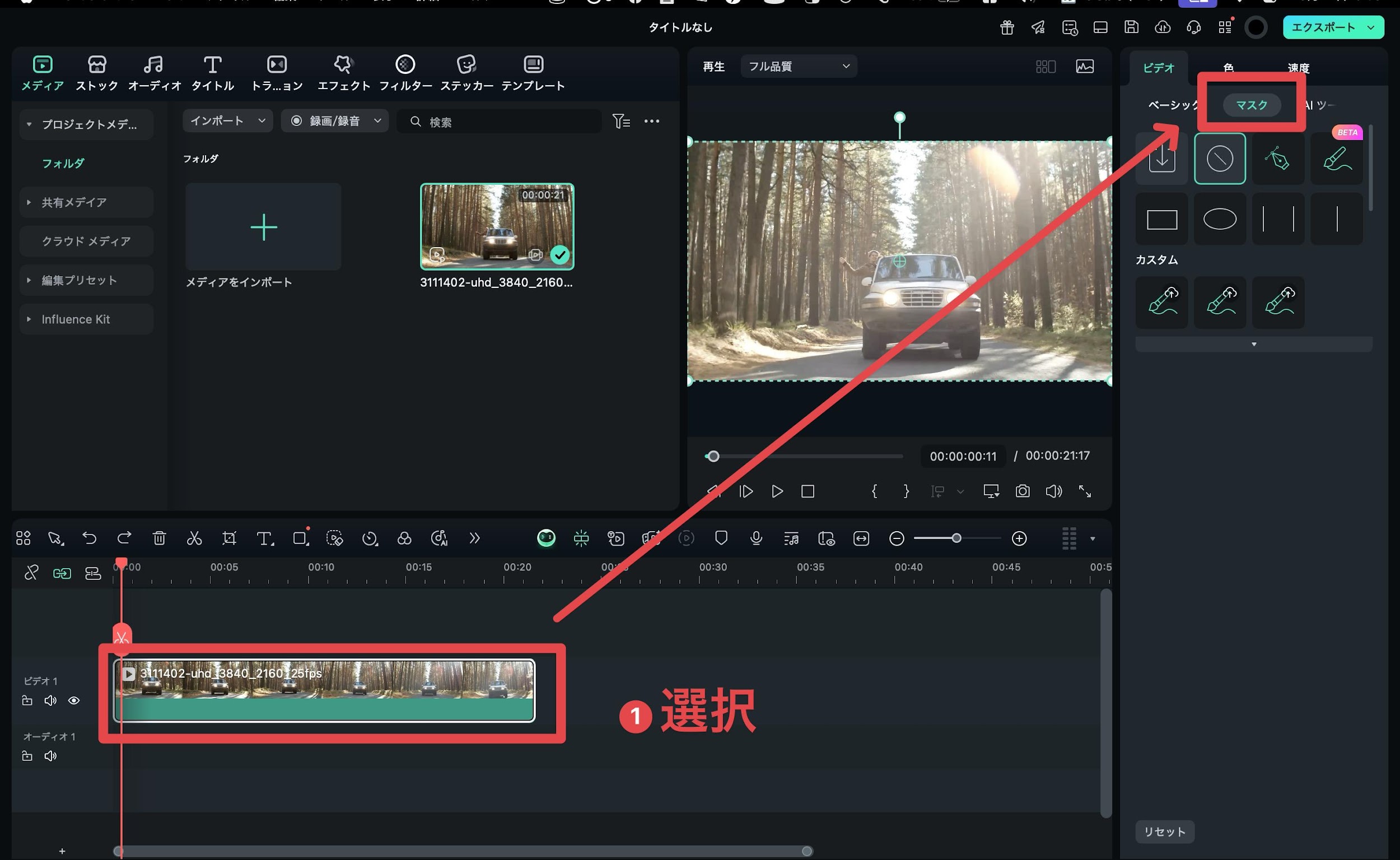Click the preview progress slider handle

[x=713, y=456]
